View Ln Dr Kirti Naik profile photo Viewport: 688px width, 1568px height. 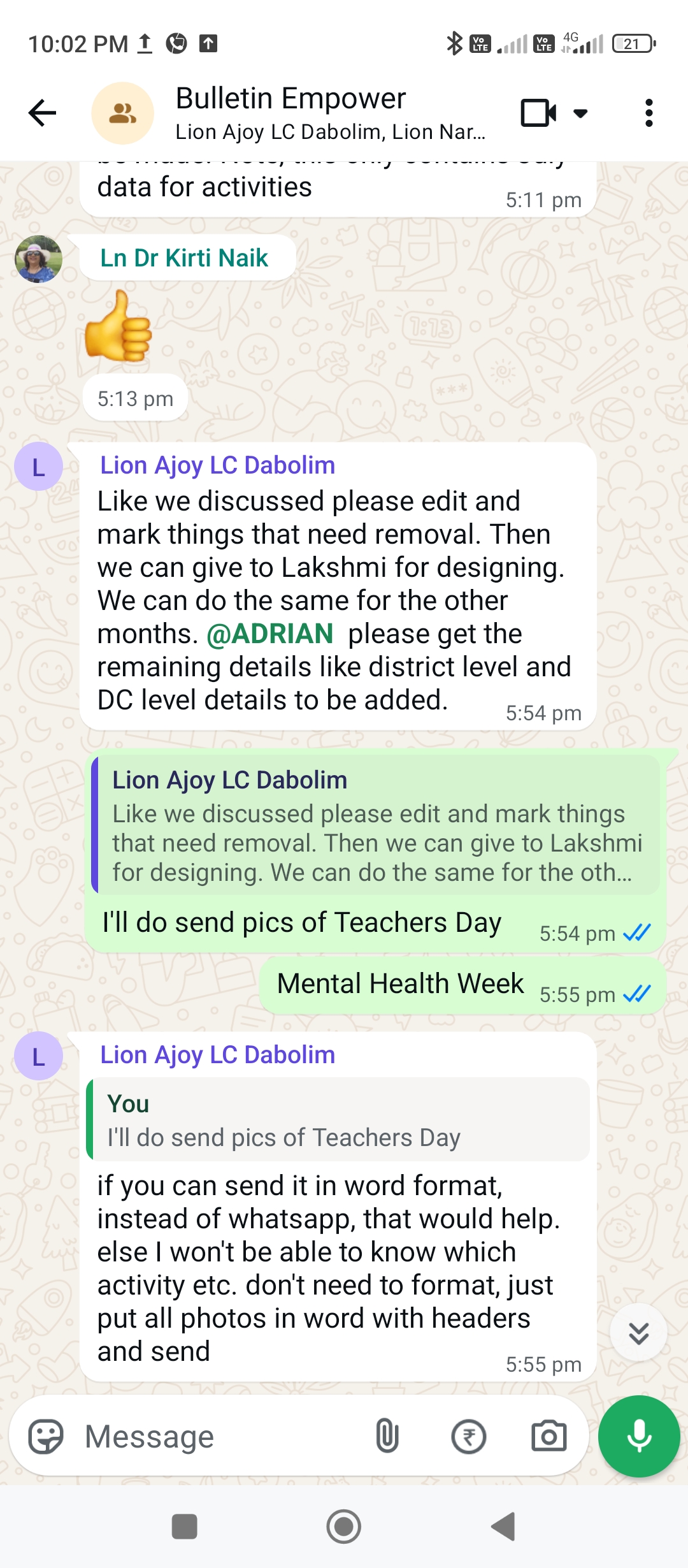point(38,259)
